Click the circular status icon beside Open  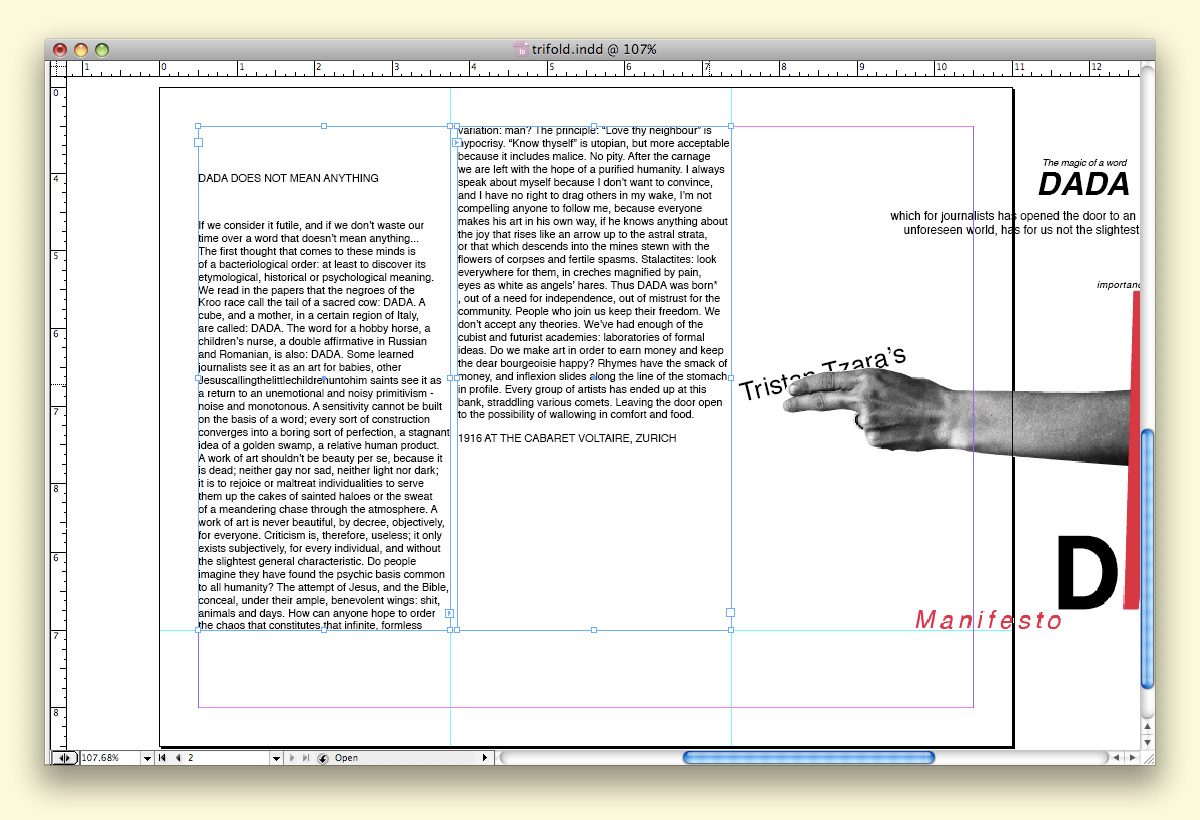click(x=323, y=758)
